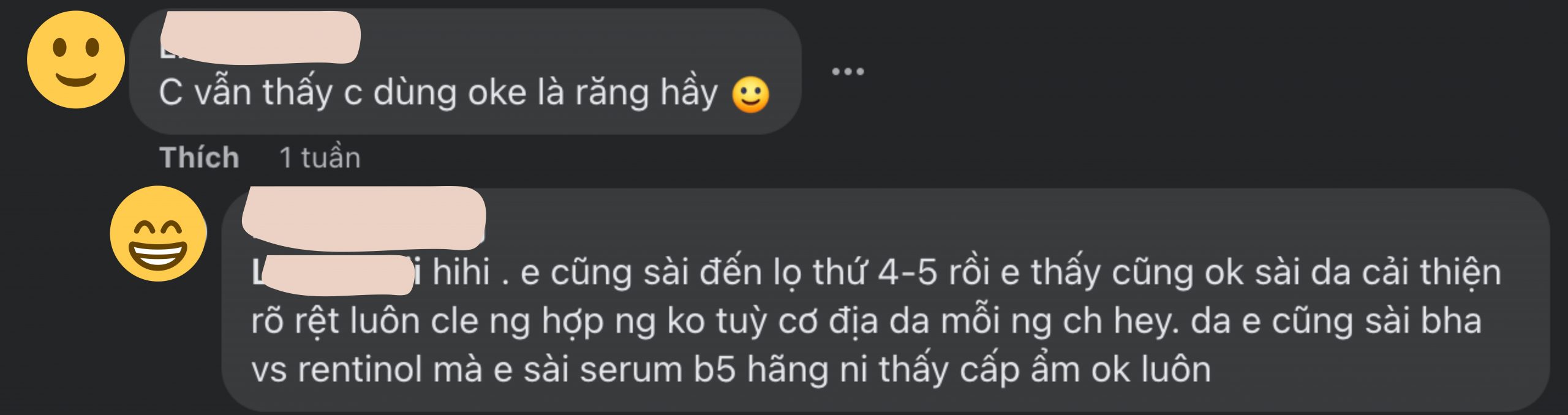Click the reply line starting "rõ rệt luôn"
The width and height of the screenshot is (1568, 415).
click(866, 321)
